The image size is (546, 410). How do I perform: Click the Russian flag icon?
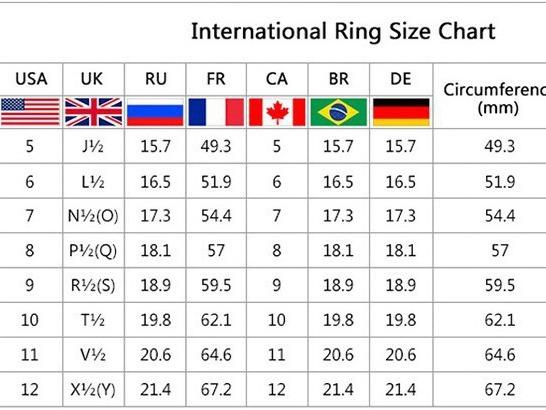pos(155,112)
